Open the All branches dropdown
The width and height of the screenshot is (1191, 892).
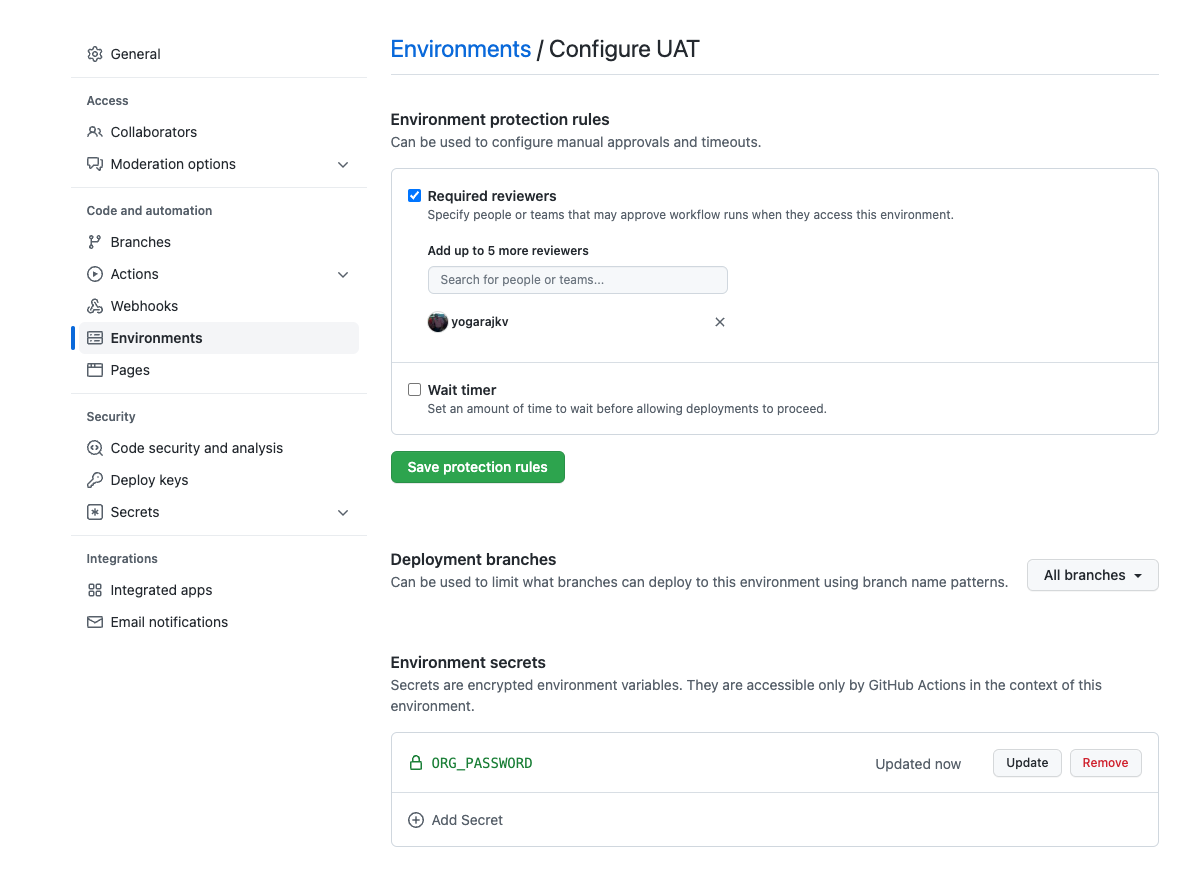(1092, 575)
